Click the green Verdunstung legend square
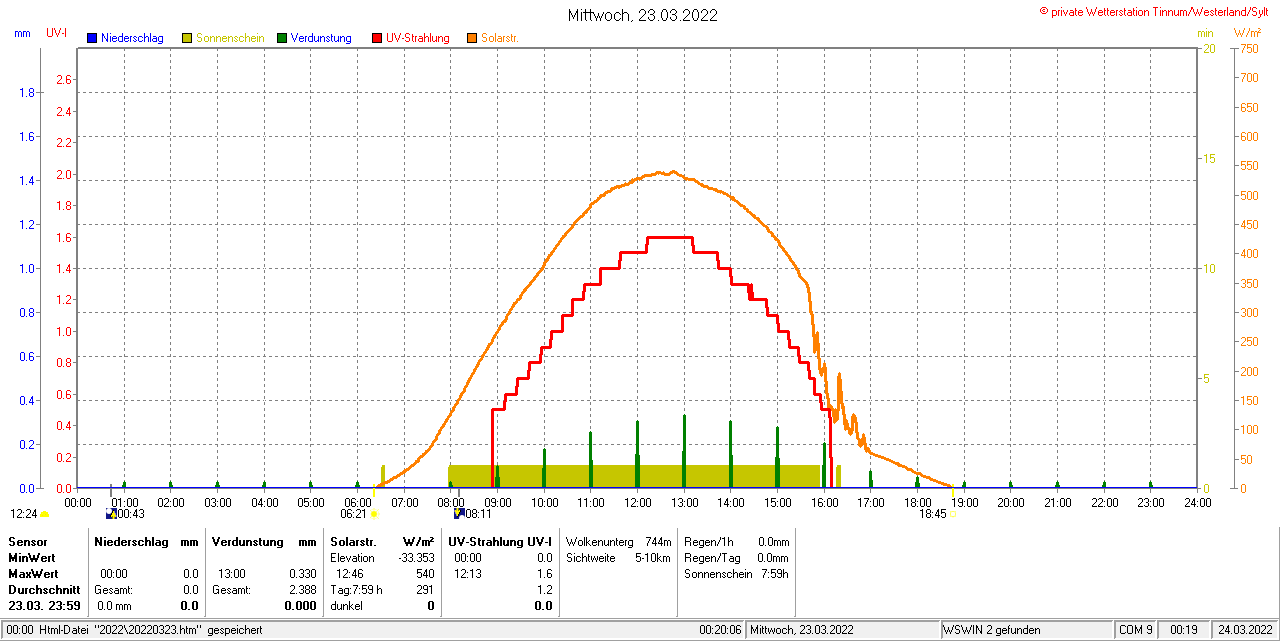 click(282, 38)
